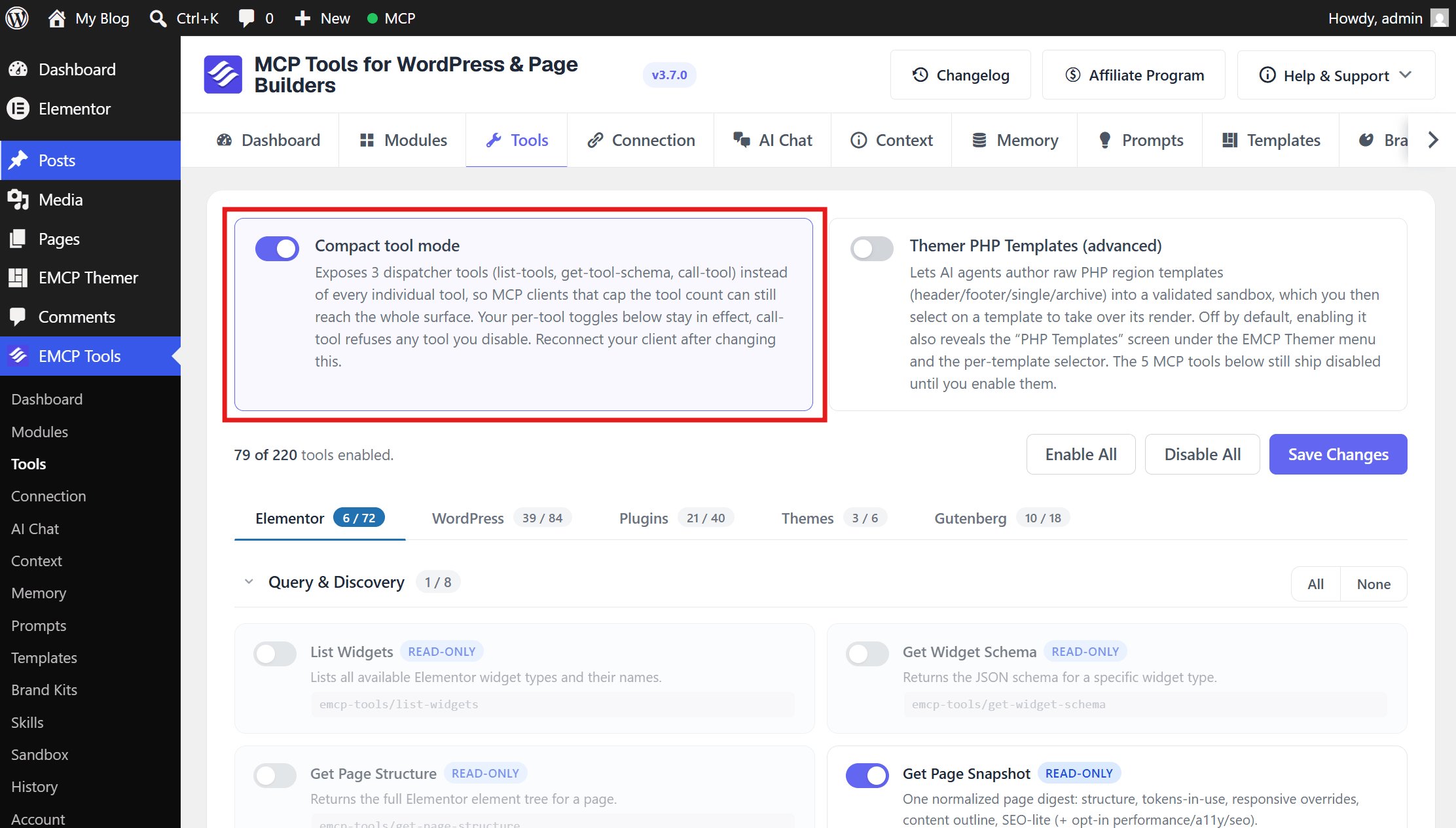The width and height of the screenshot is (1456, 828).
Task: Click the emcp-tools/get-widget-schema code field
Action: click(x=1145, y=704)
